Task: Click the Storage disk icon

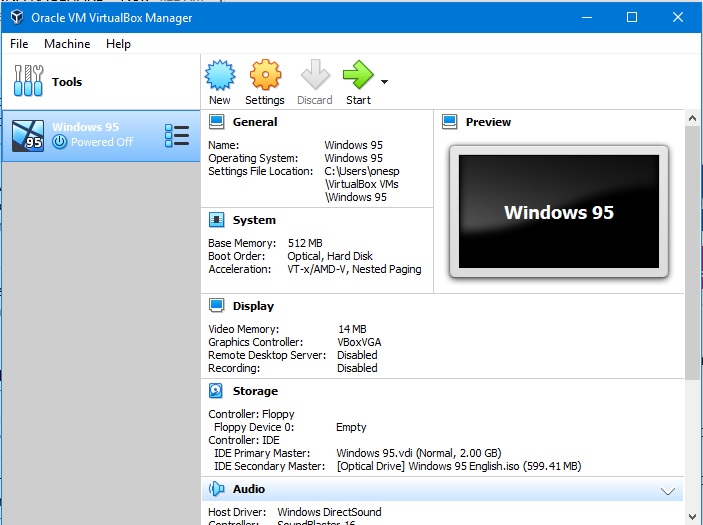Action: coord(216,390)
